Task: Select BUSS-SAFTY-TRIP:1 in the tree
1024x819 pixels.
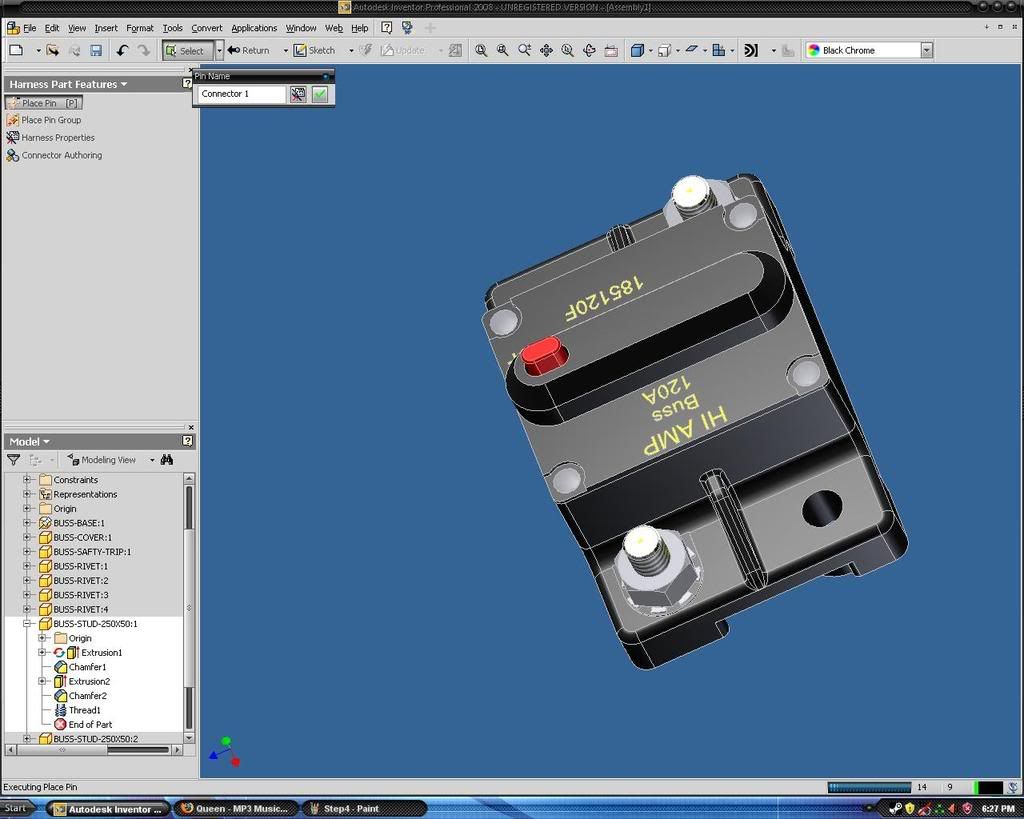Action: (85, 552)
